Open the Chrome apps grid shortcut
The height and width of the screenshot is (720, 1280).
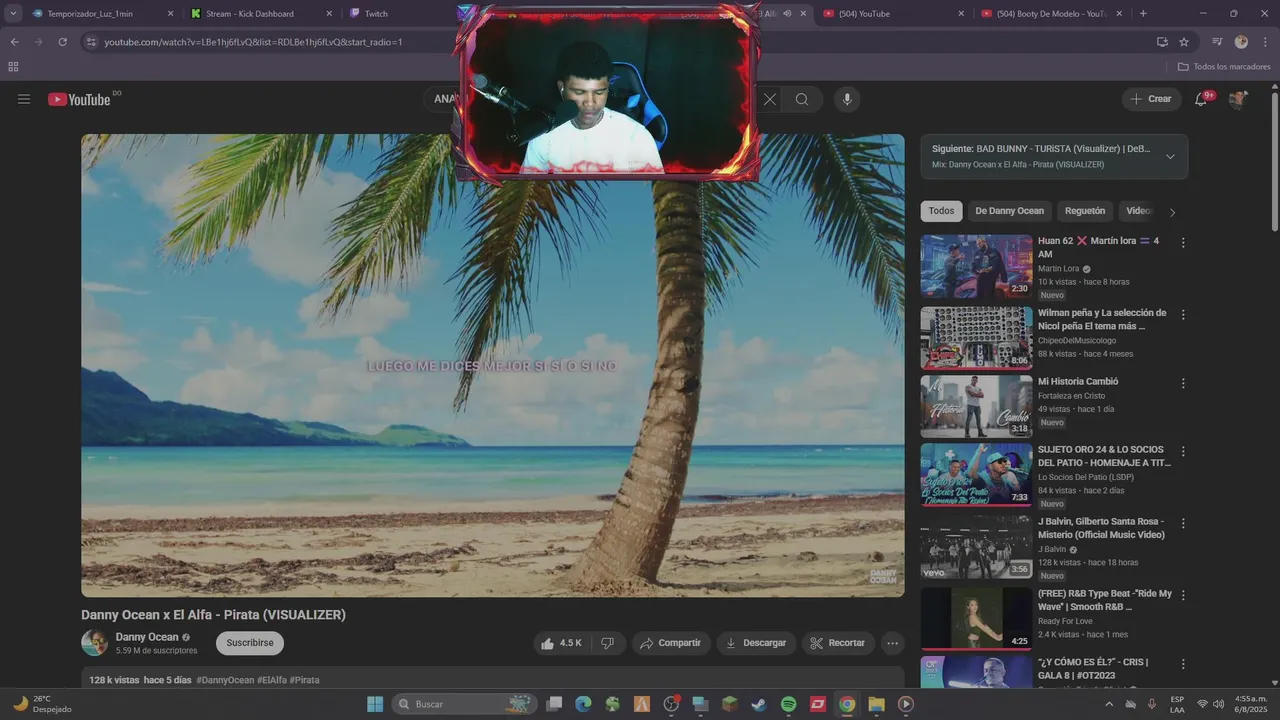click(x=13, y=66)
